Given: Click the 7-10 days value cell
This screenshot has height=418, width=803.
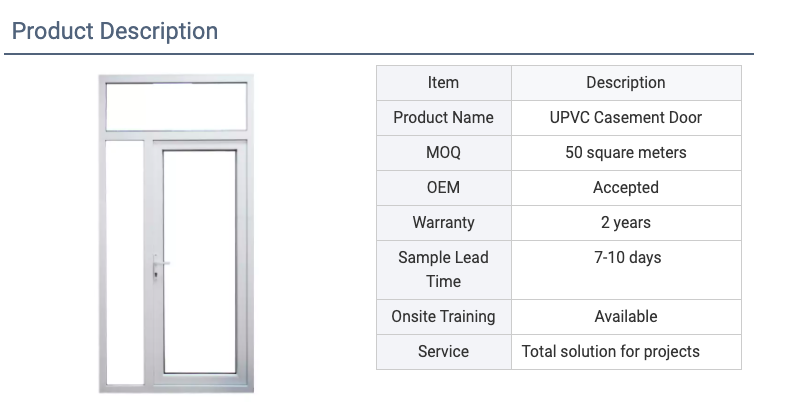Looking at the screenshot, I should [x=626, y=269].
